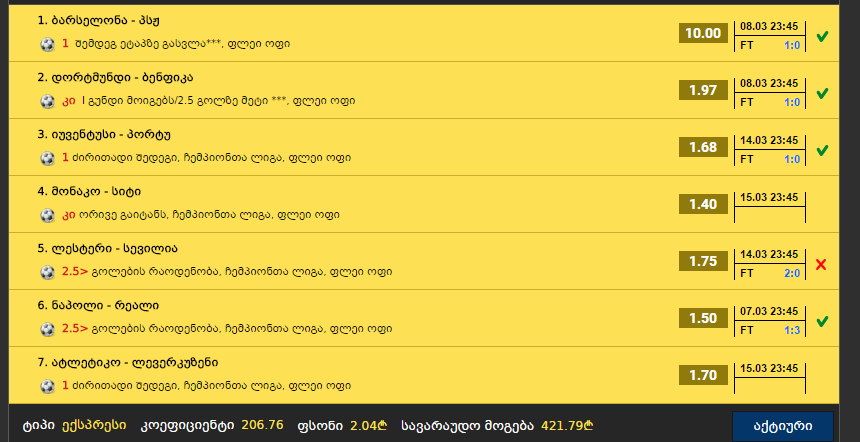Open the match title ნაპოლი - რეალი

pyautogui.click(x=98, y=305)
